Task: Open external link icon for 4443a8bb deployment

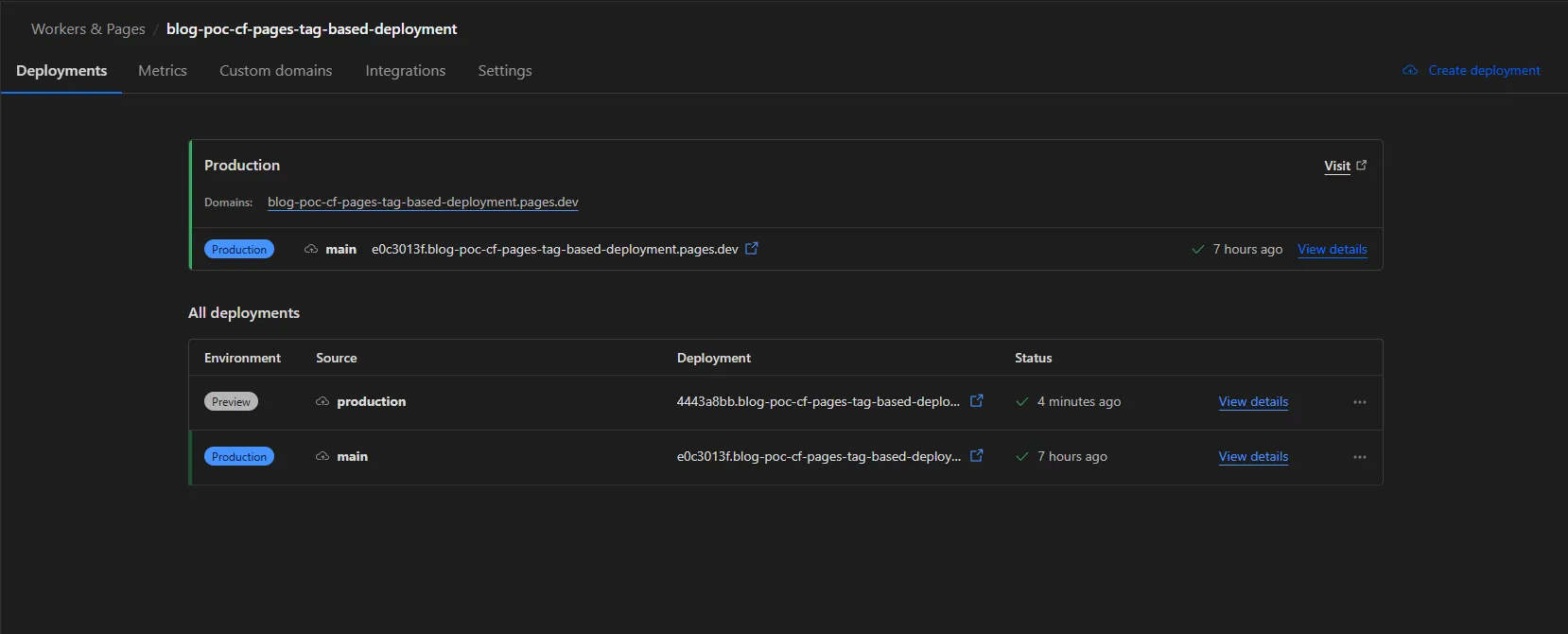Action: [977, 401]
